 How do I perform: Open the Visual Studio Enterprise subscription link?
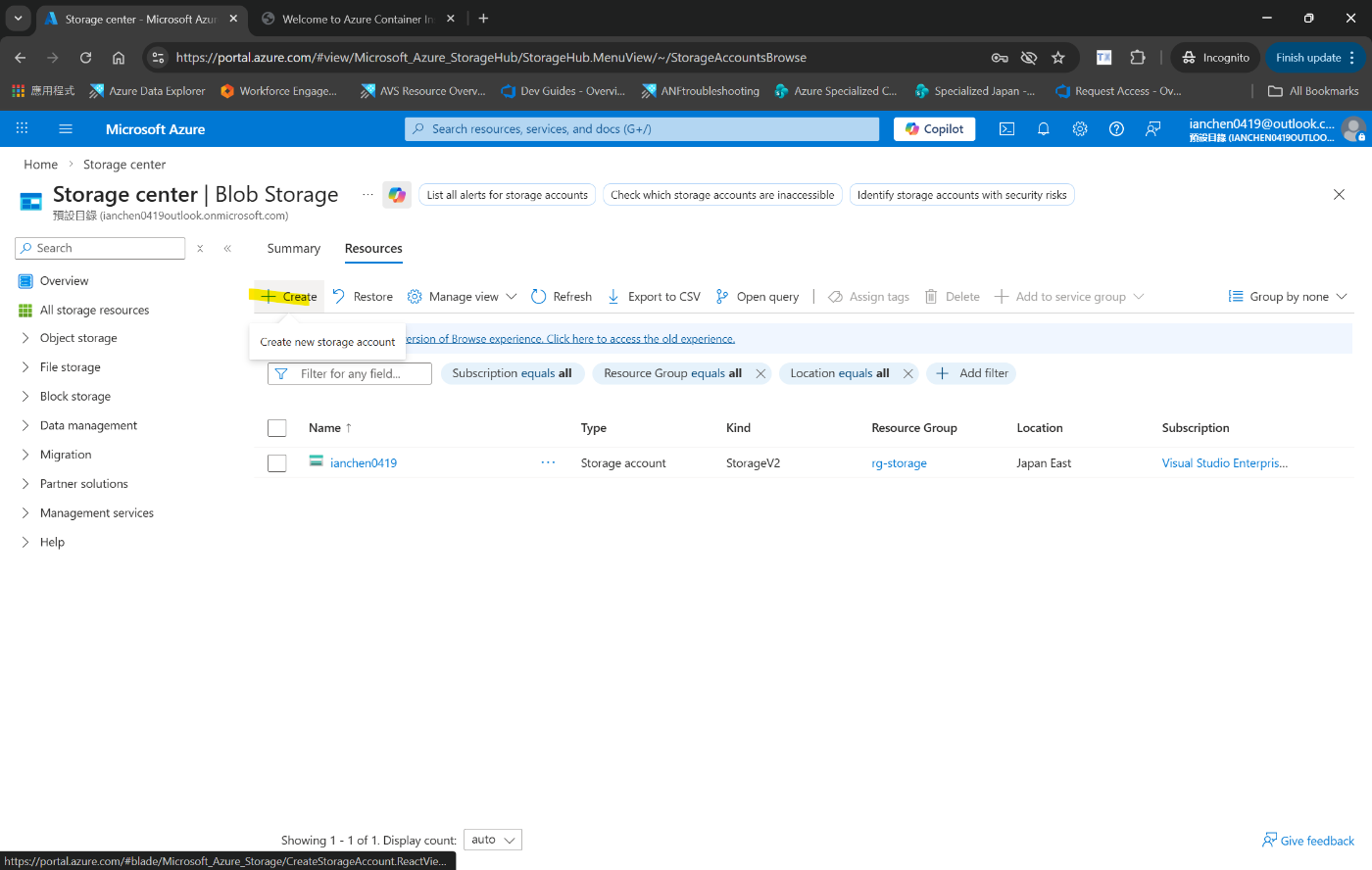click(1225, 463)
